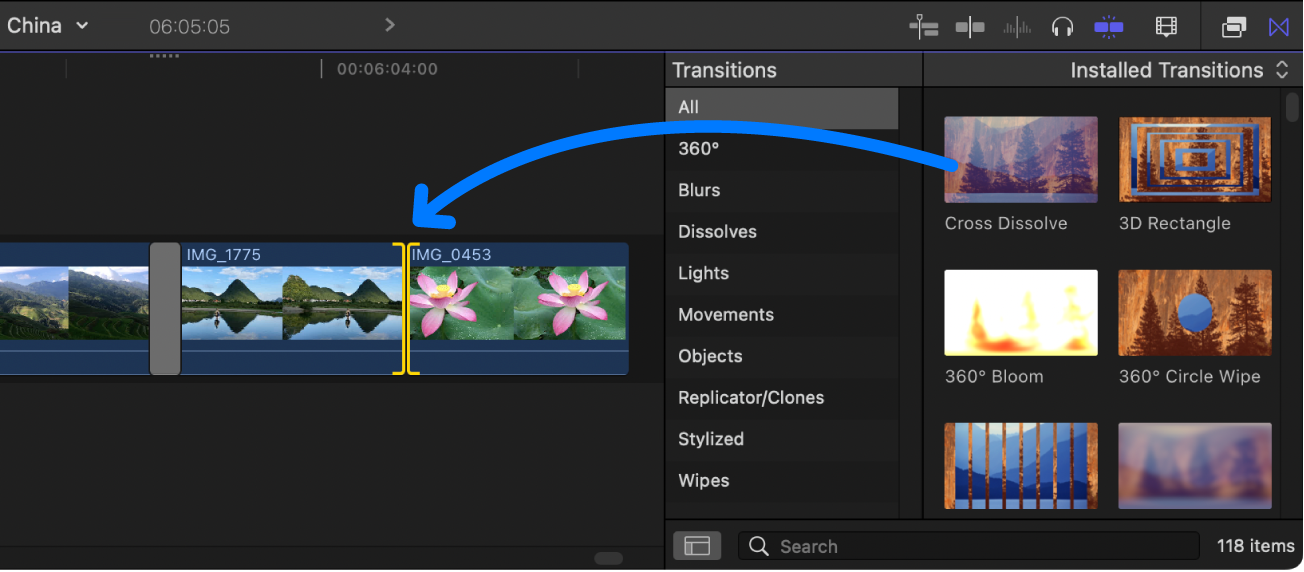Open the China project dropdown
The height and width of the screenshot is (572, 1304).
(48, 26)
